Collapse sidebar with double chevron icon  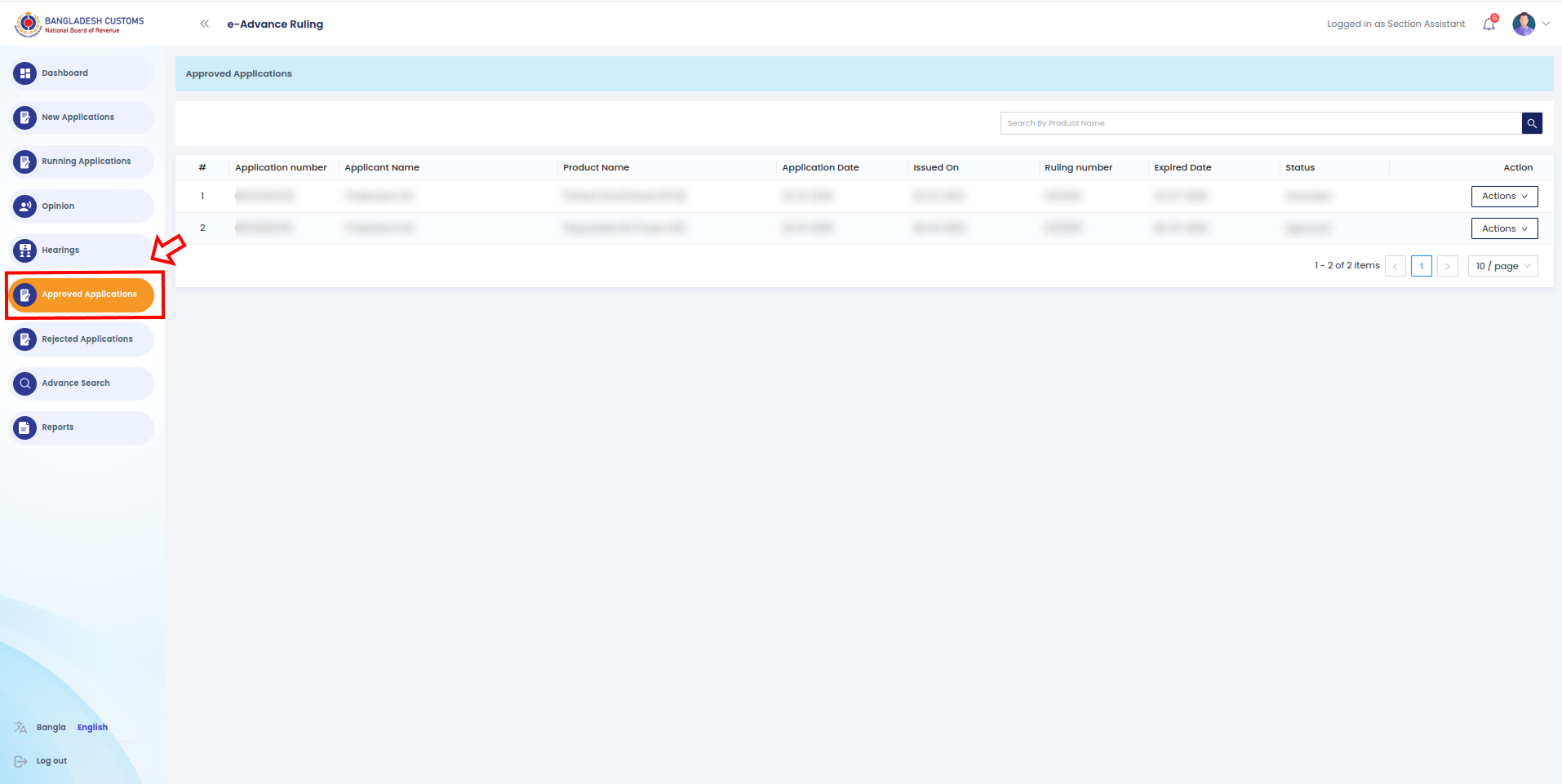tap(205, 24)
